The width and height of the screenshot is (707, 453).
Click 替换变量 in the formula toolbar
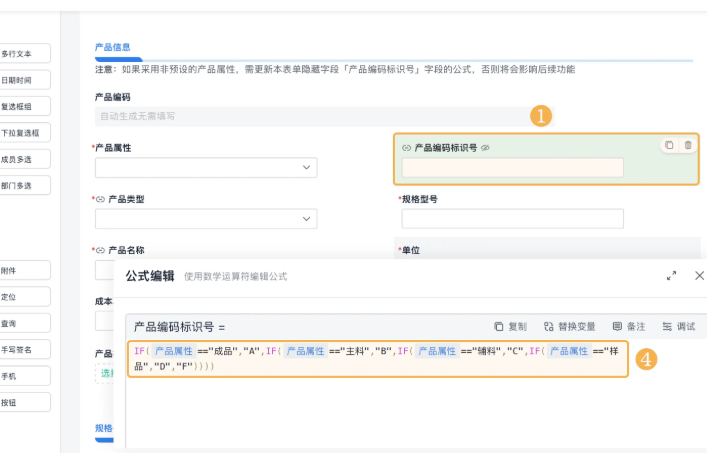click(x=569, y=326)
